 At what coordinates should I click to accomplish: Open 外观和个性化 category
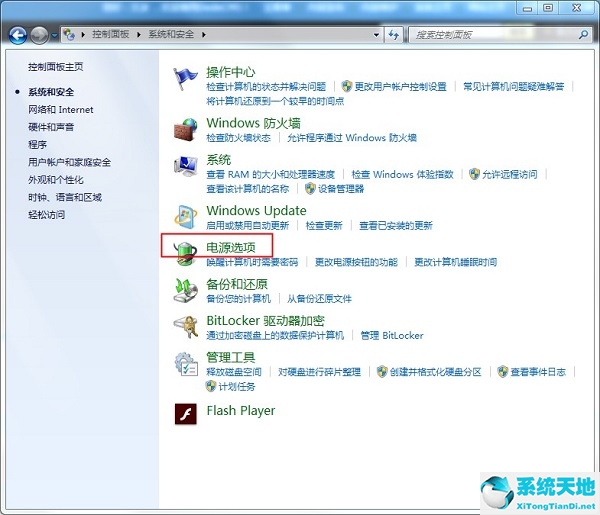55,180
